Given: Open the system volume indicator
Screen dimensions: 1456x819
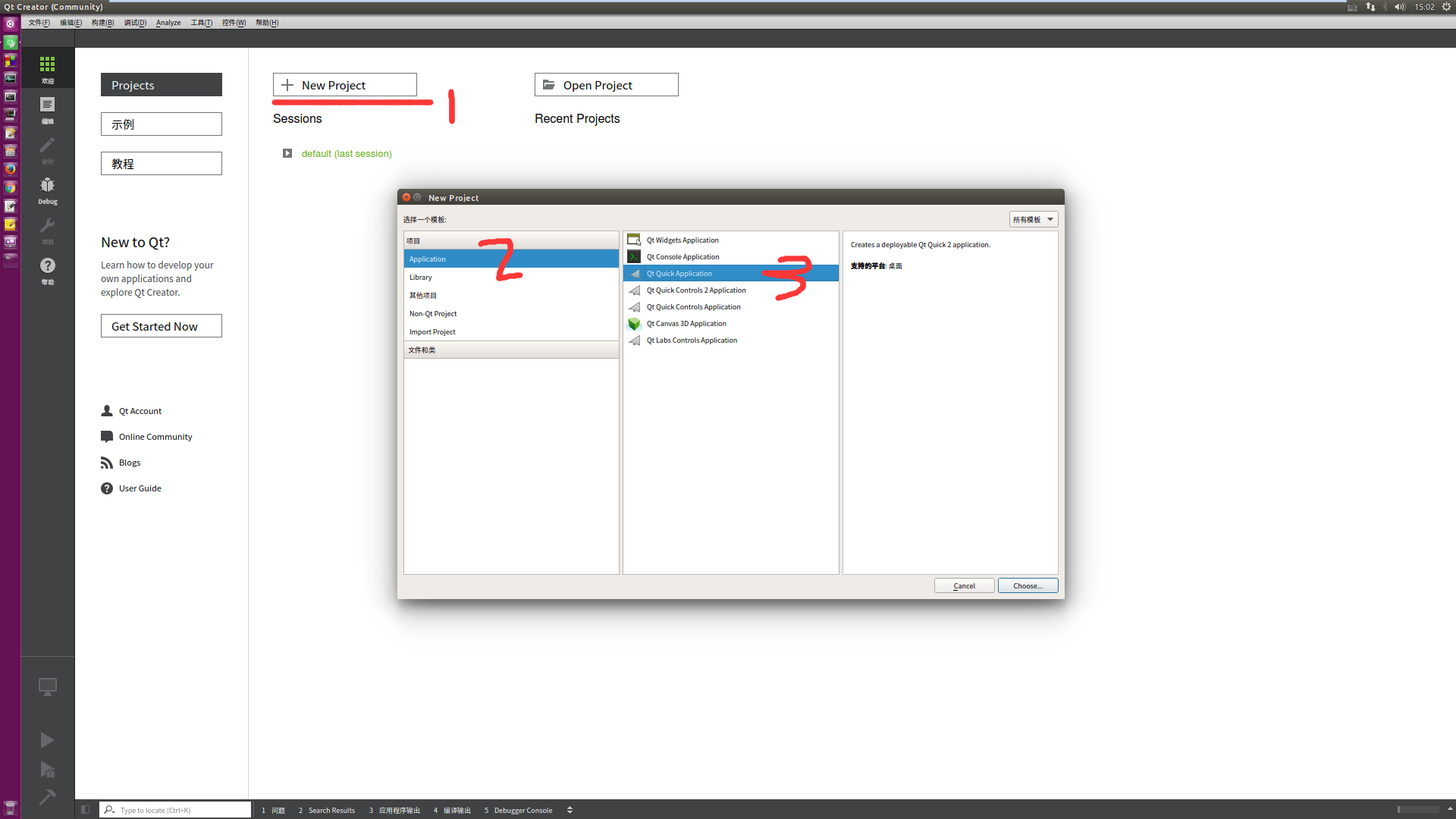Looking at the screenshot, I should click(1399, 7).
